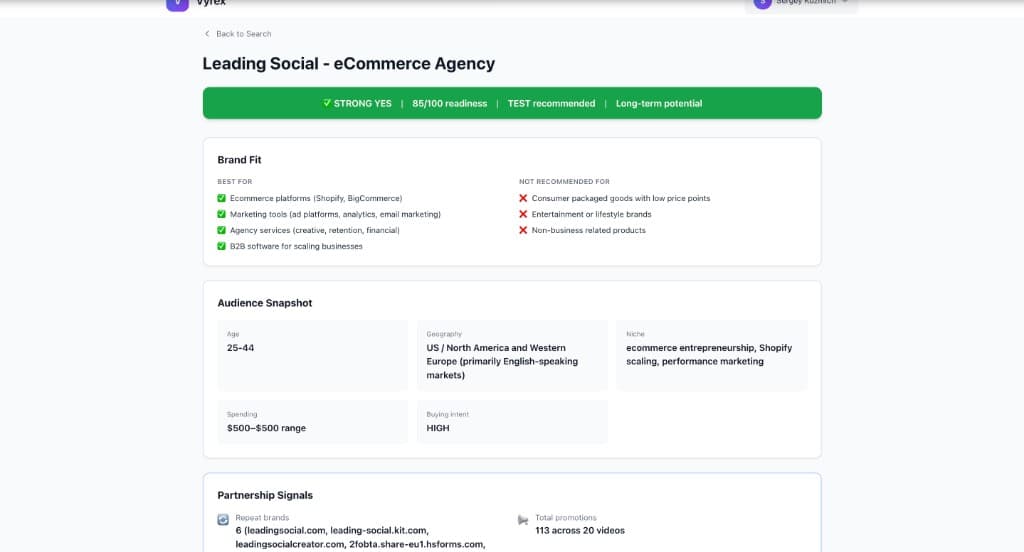Click the leadingsocial.com repeat brands text
This screenshot has width=1024, height=552.
point(360,537)
